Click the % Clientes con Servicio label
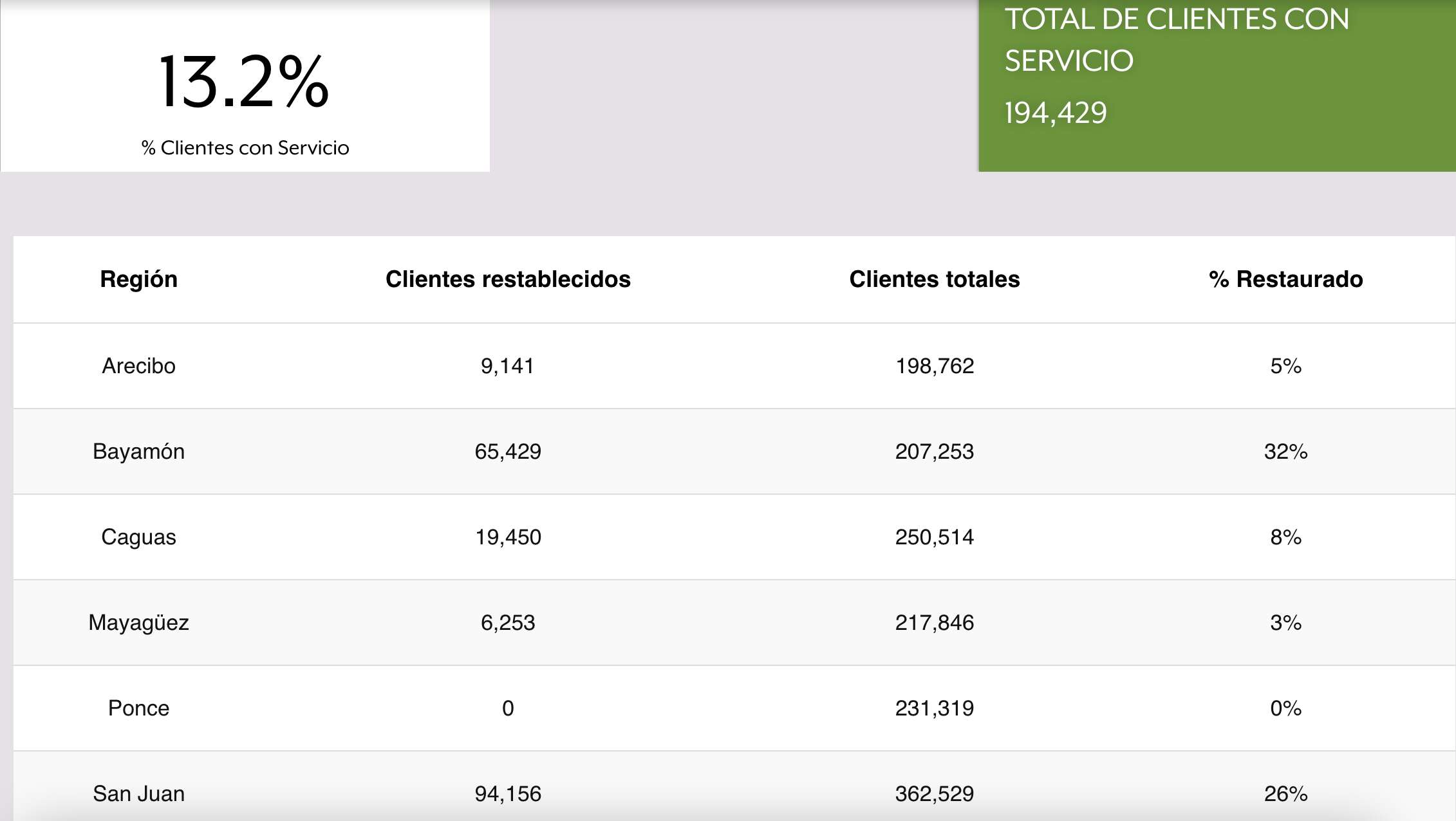1456x821 pixels. 245,147
